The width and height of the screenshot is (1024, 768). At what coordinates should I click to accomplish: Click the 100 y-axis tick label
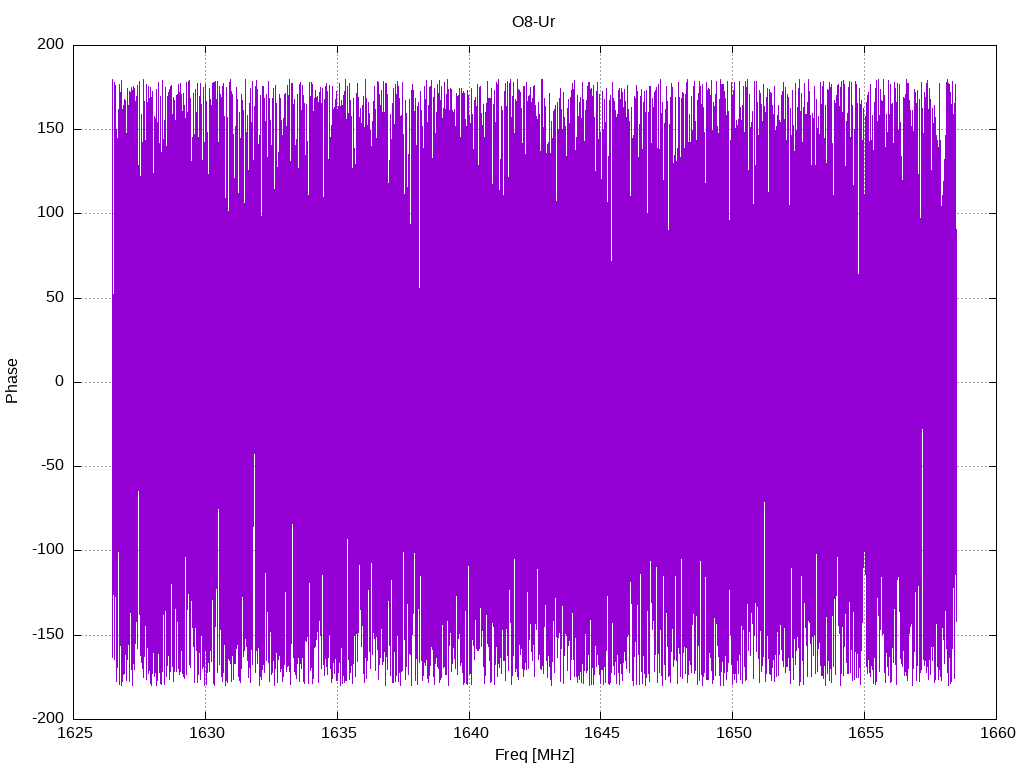click(51, 213)
